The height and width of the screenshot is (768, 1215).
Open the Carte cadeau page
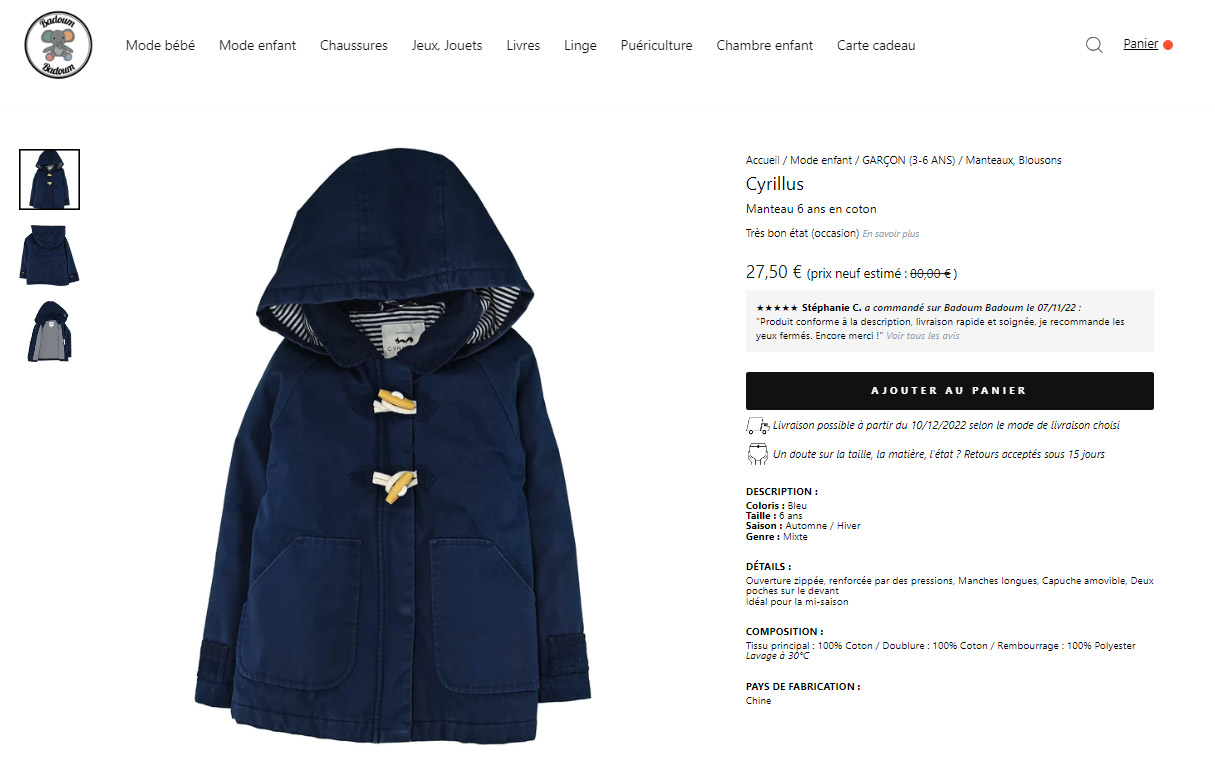click(876, 45)
